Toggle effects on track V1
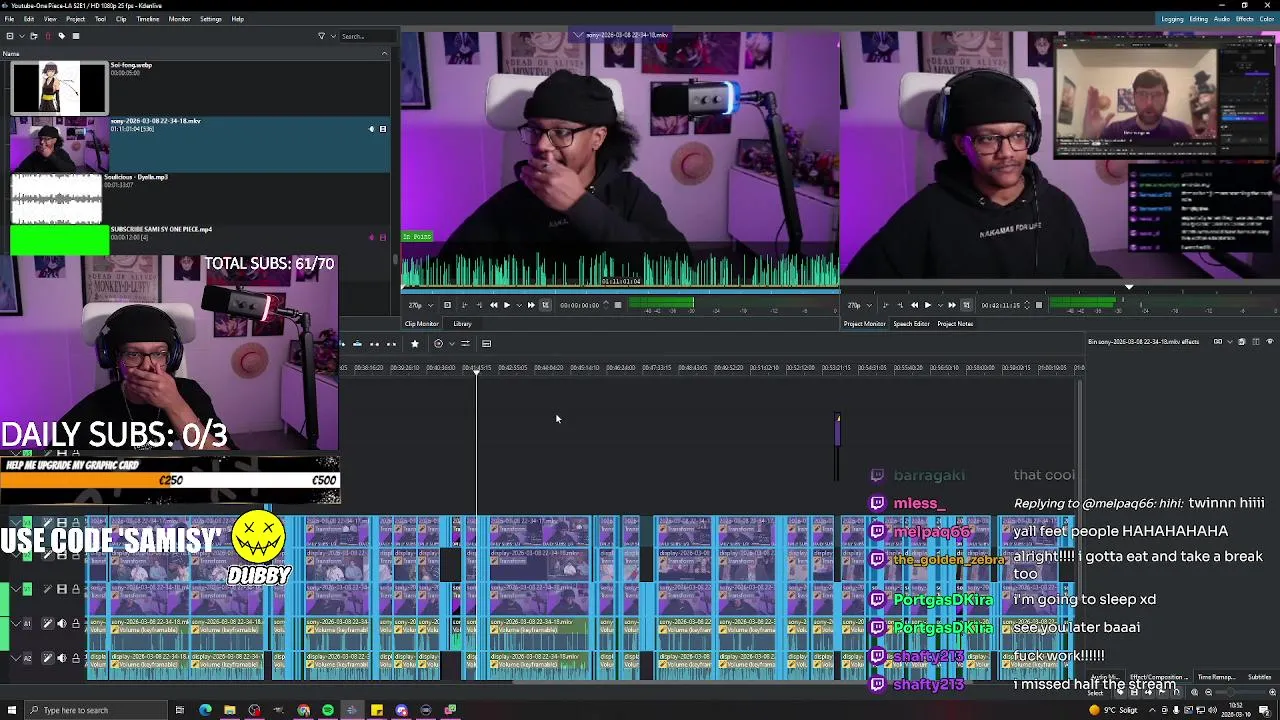 pos(47,589)
